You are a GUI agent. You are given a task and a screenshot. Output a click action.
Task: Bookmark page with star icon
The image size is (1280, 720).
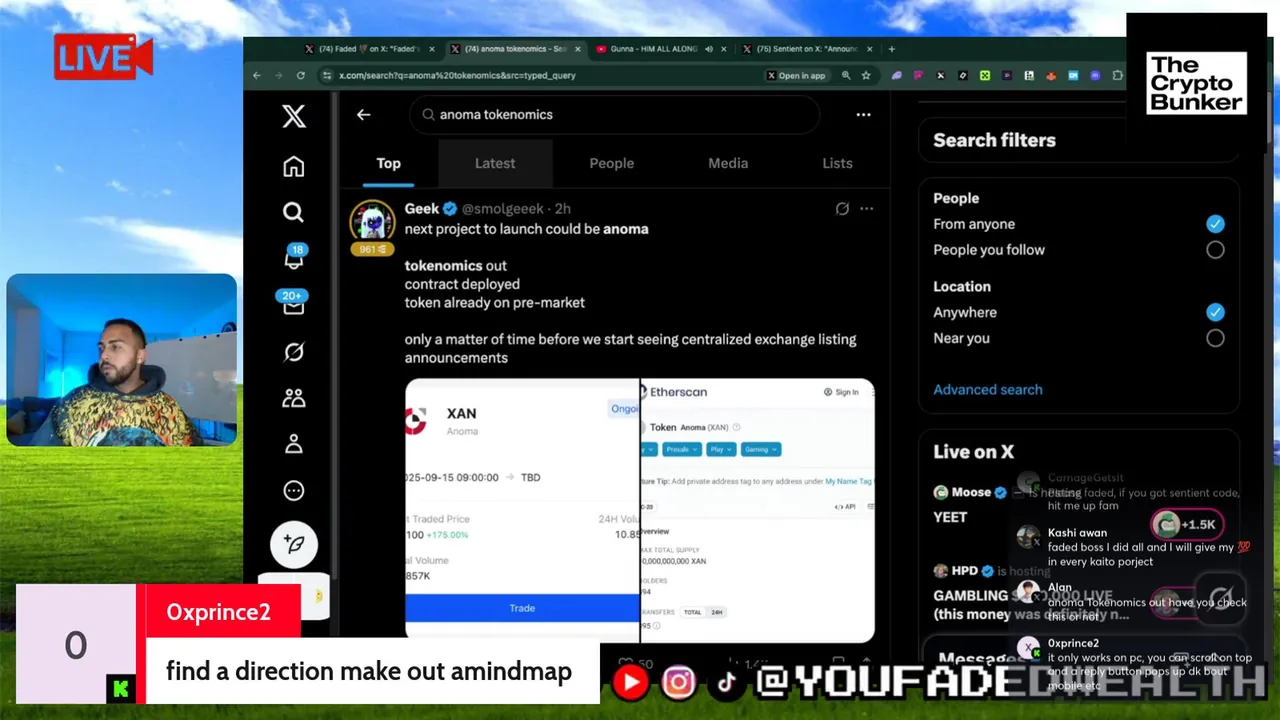866,75
